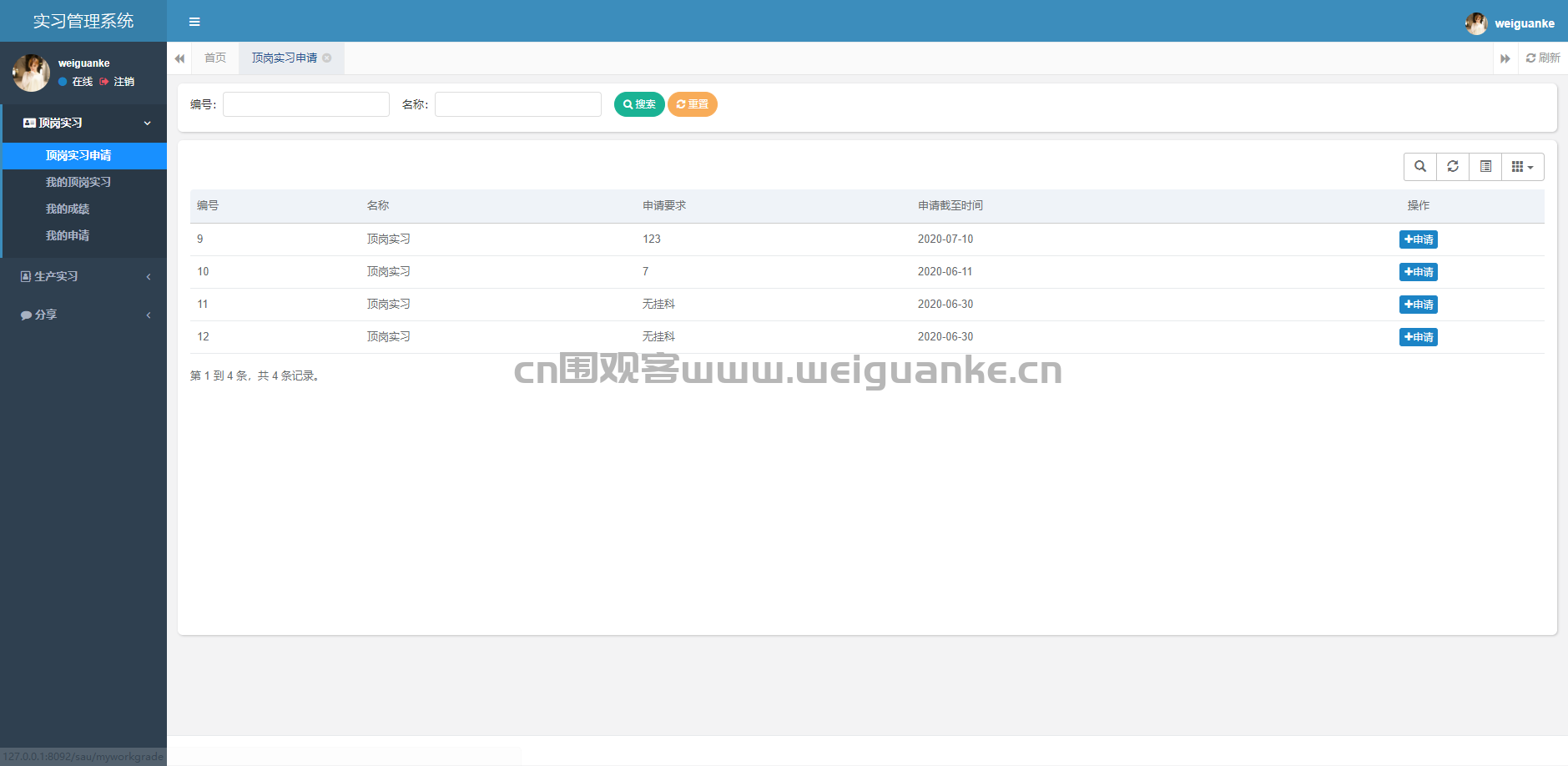This screenshot has height=766, width=1568.
Task: Expand the 生产实习 sidebar menu
Action: click(83, 276)
